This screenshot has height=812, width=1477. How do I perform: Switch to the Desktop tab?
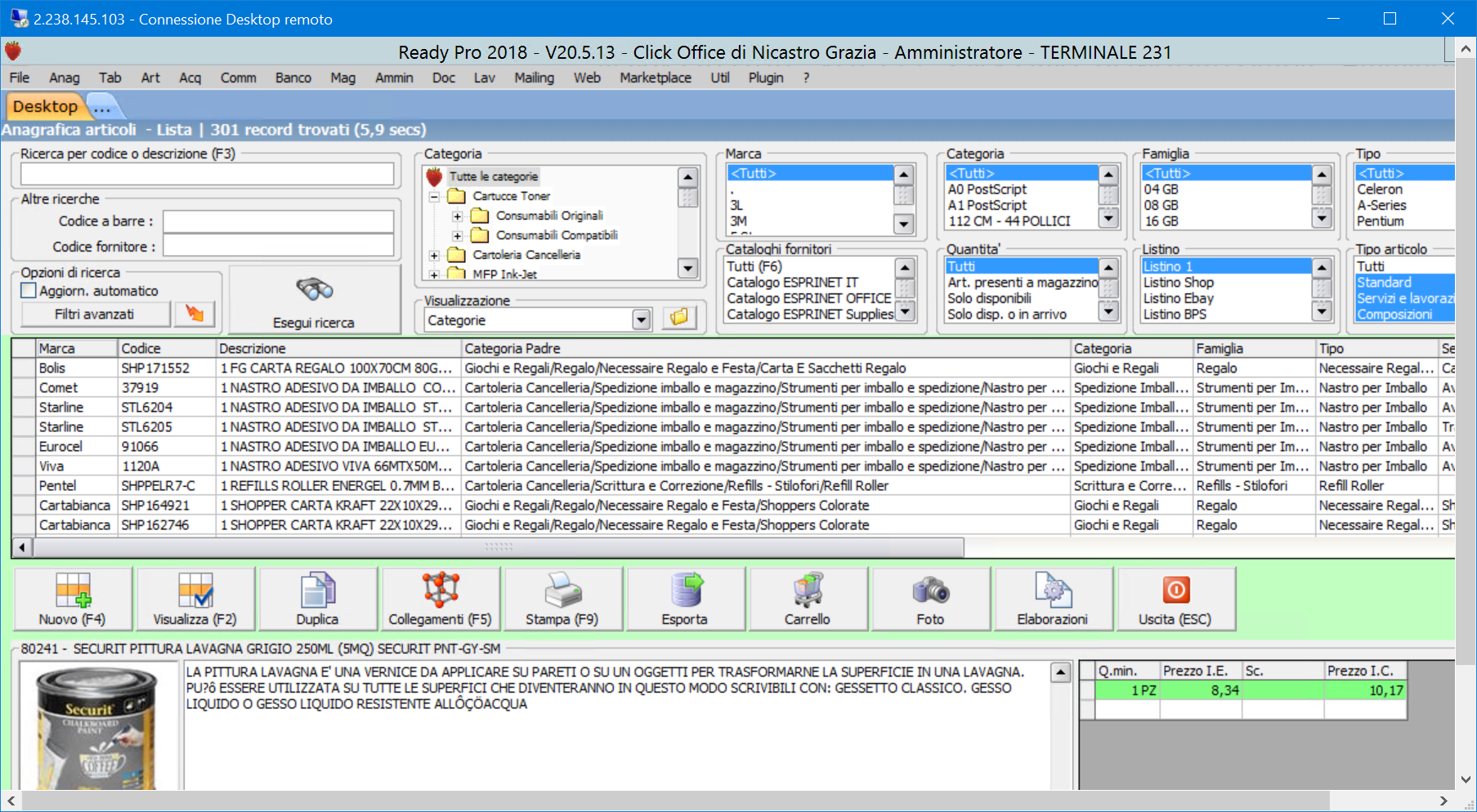(x=45, y=106)
